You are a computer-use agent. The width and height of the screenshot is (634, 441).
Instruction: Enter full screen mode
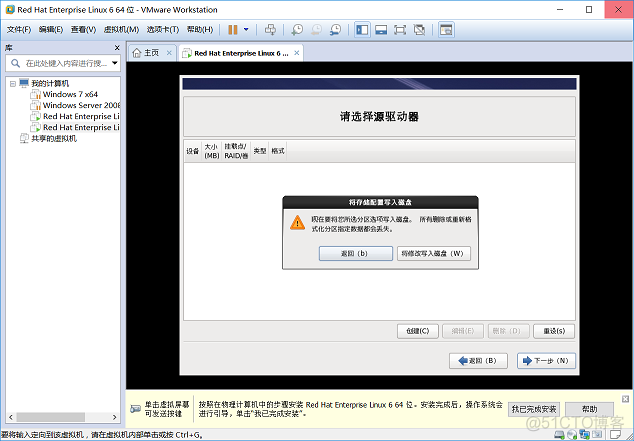click(400, 30)
